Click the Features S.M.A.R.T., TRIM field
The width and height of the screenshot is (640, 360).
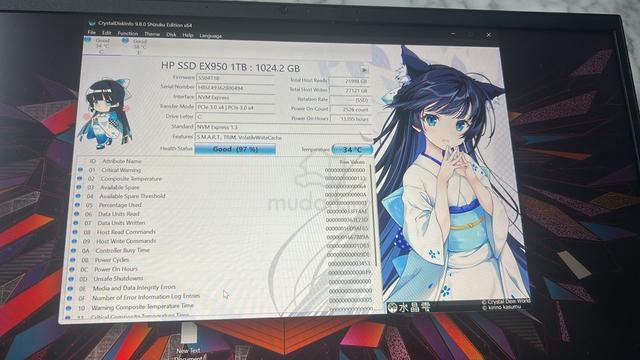point(283,138)
